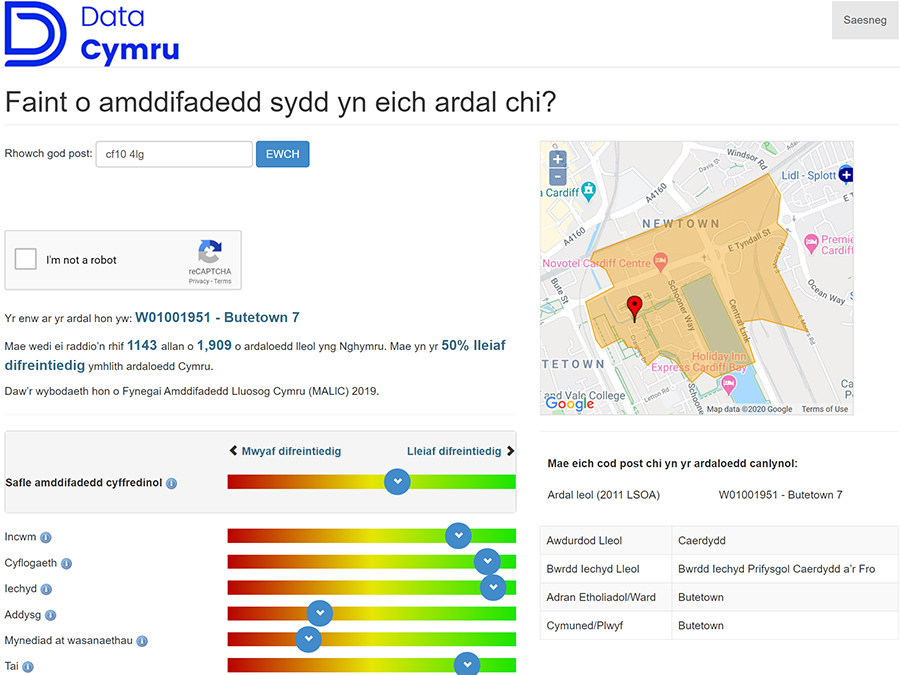Click the Data Cymru logo
Image resolution: width=900 pixels, height=675 pixels.
coord(92,34)
